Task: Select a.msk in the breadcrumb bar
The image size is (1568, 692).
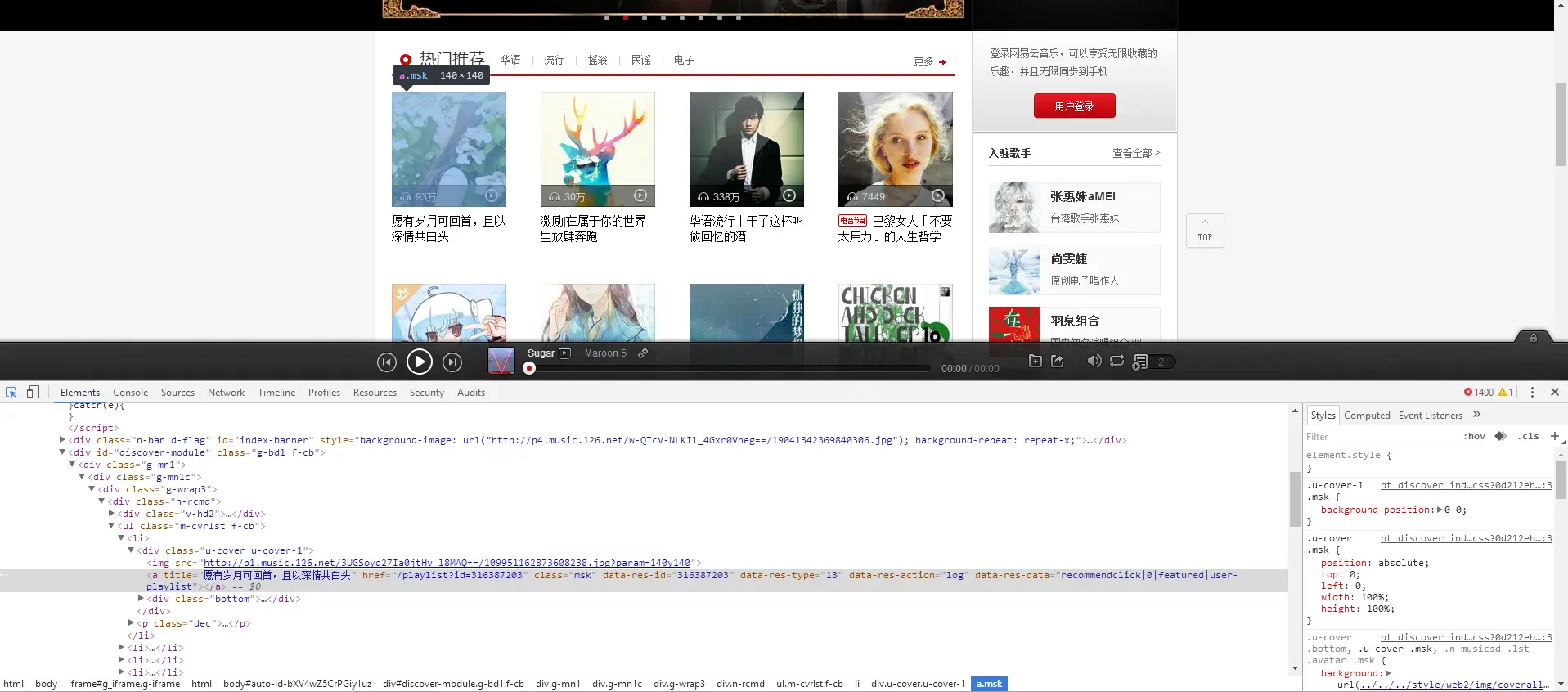Action: (989, 684)
